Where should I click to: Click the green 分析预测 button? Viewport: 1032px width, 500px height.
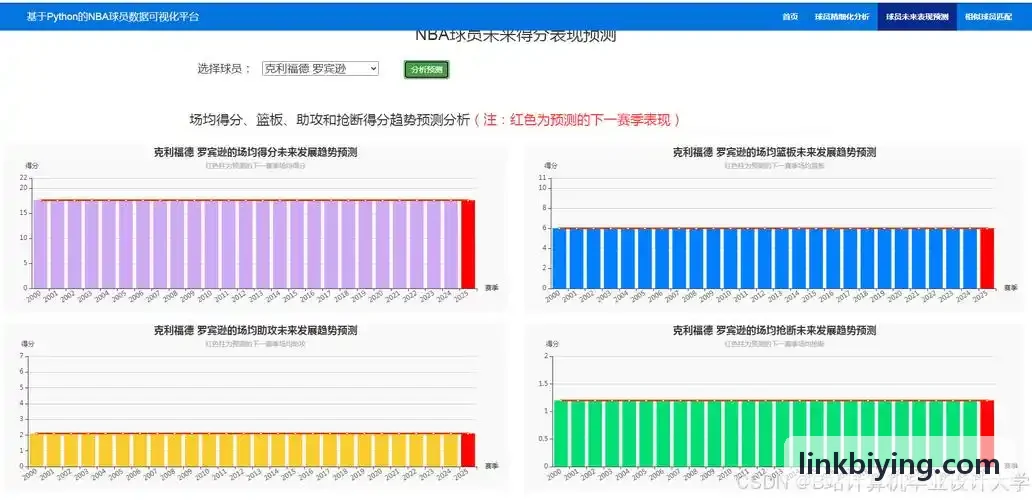click(x=426, y=69)
